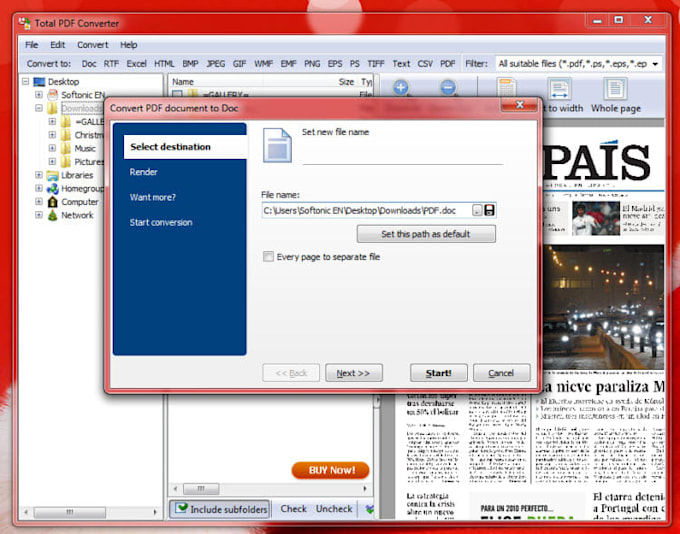The height and width of the screenshot is (534, 680).
Task: Click the save floppy disk icon beside file name
Action: point(489,210)
